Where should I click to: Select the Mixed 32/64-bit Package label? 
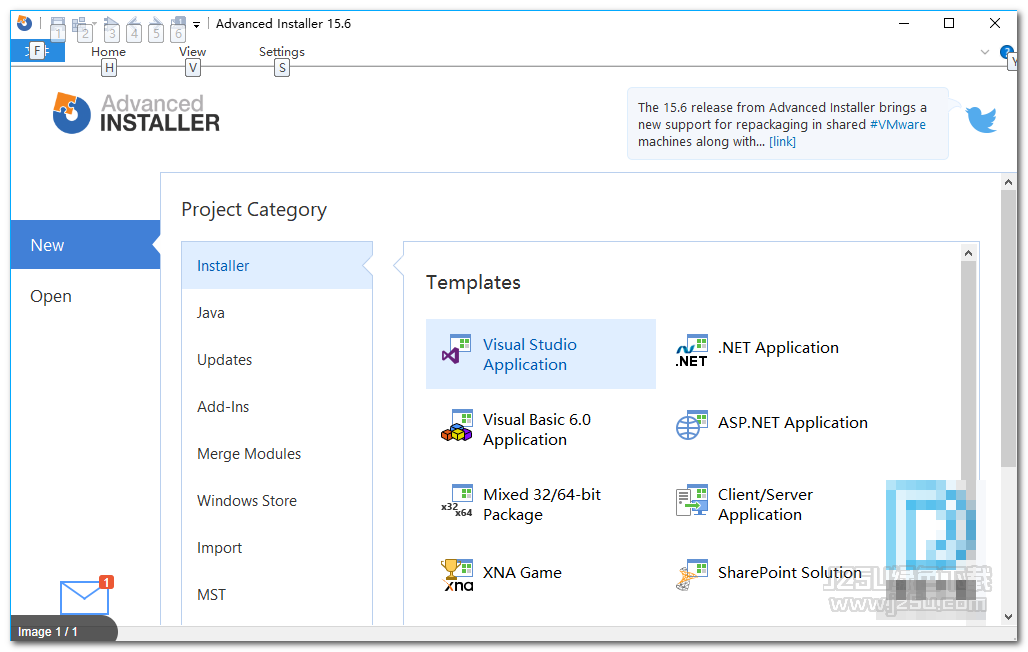pos(542,504)
